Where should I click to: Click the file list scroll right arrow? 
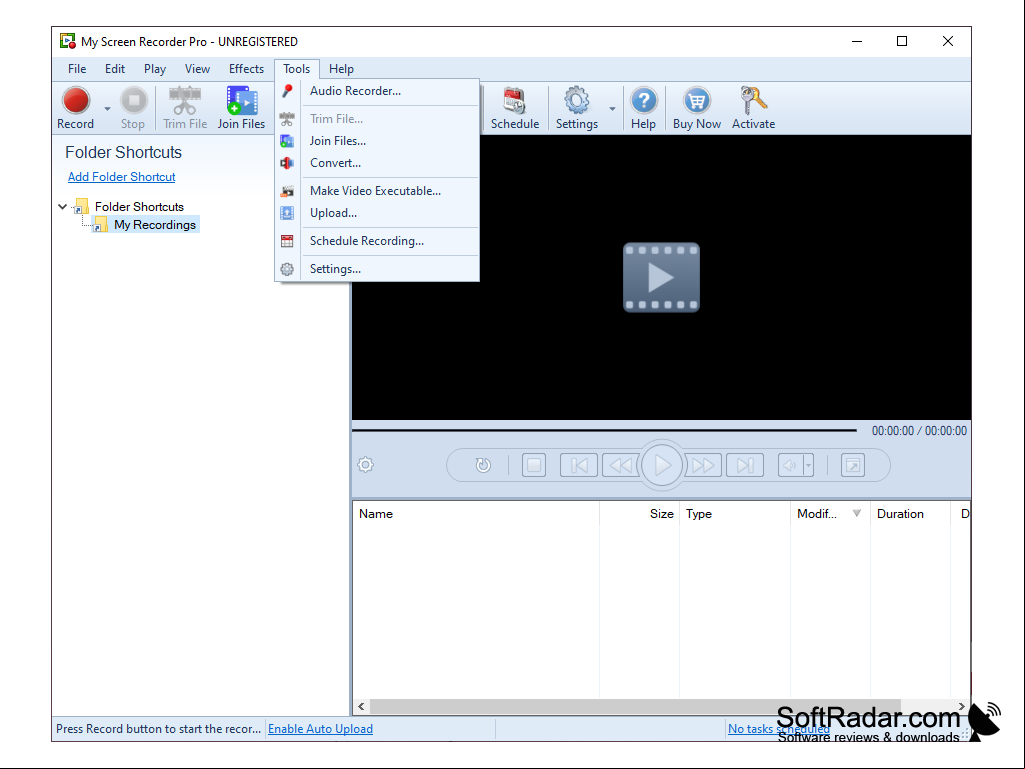click(x=962, y=706)
